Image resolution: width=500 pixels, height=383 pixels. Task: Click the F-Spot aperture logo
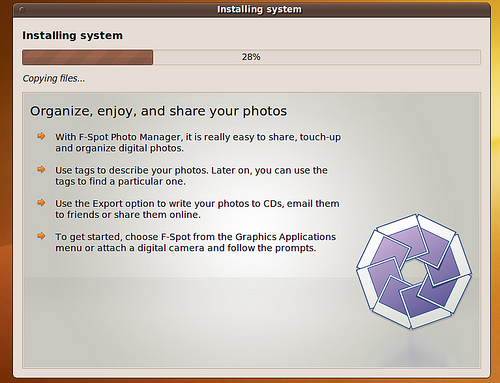(414, 271)
